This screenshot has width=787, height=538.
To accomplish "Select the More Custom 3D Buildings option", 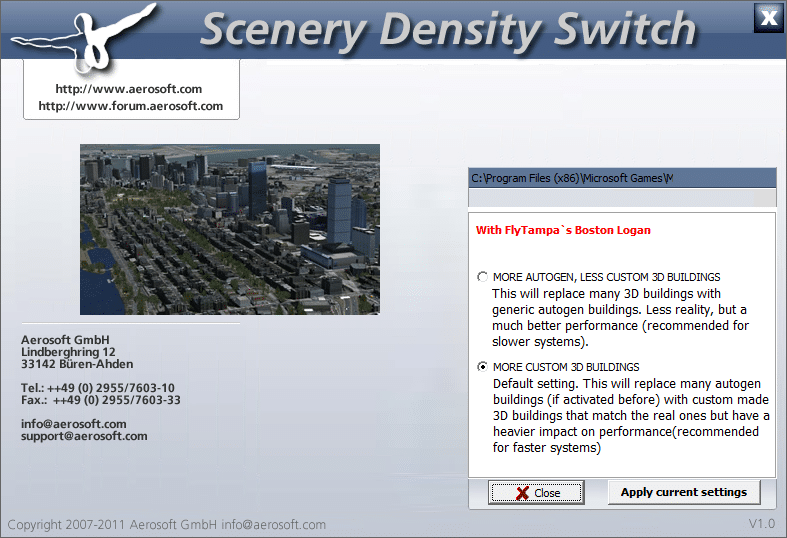I will [484, 367].
